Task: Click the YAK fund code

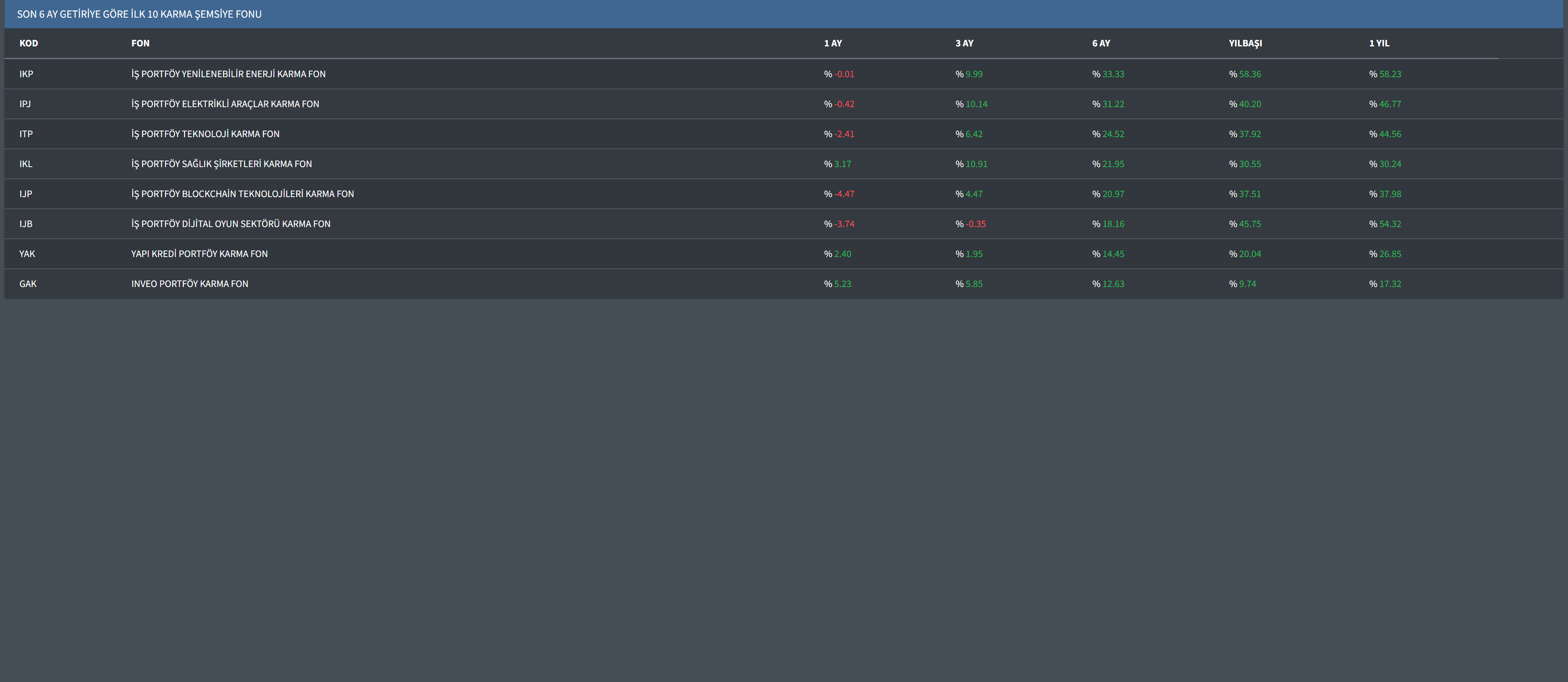Action: point(27,254)
